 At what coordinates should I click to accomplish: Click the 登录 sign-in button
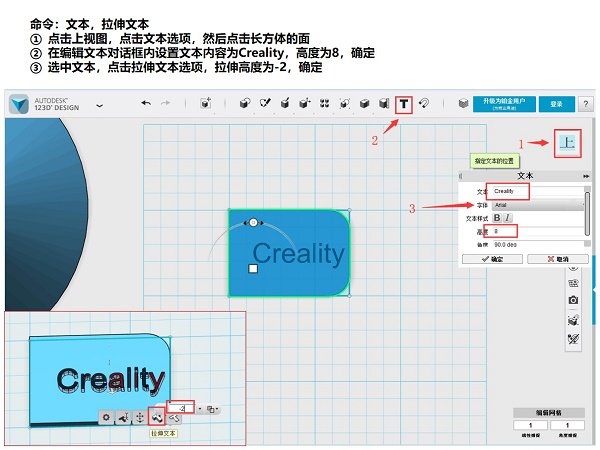pyautogui.click(x=556, y=104)
